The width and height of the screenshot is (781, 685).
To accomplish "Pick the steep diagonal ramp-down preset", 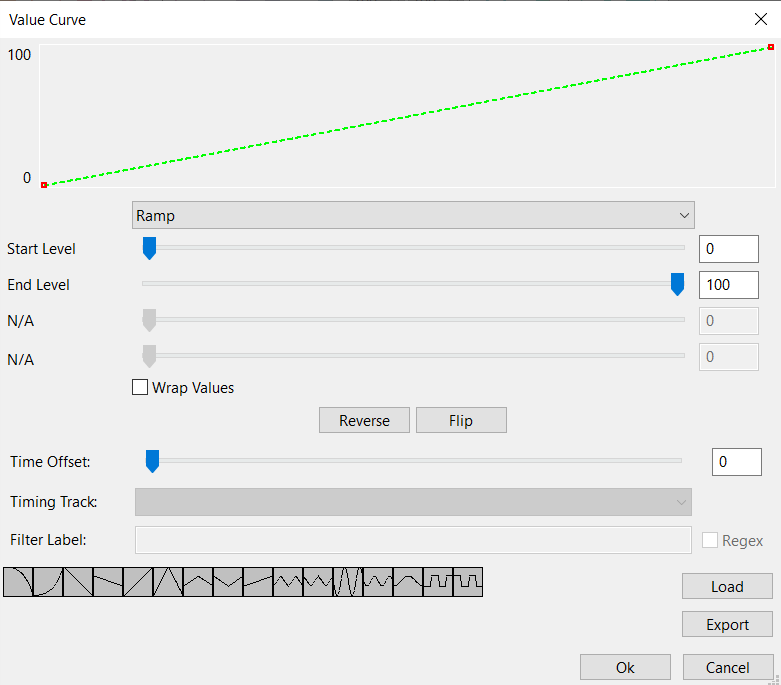I will (x=78, y=582).
